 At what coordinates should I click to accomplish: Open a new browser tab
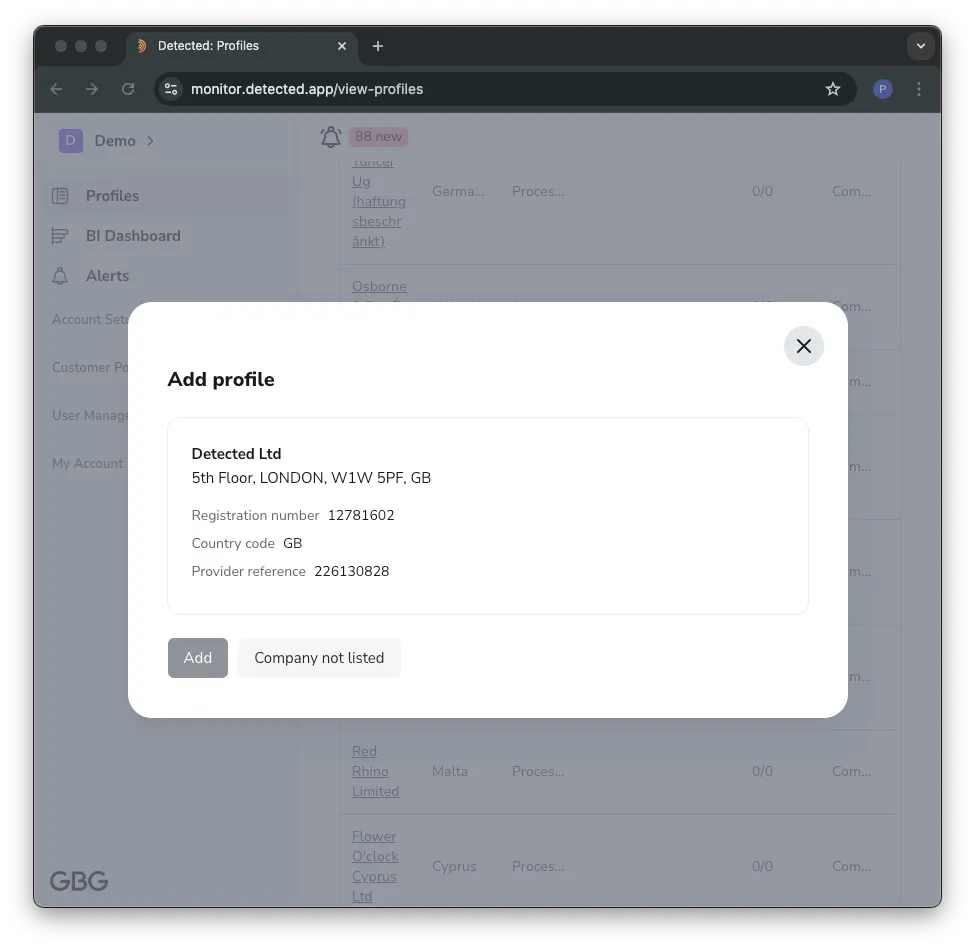pyautogui.click(x=377, y=46)
